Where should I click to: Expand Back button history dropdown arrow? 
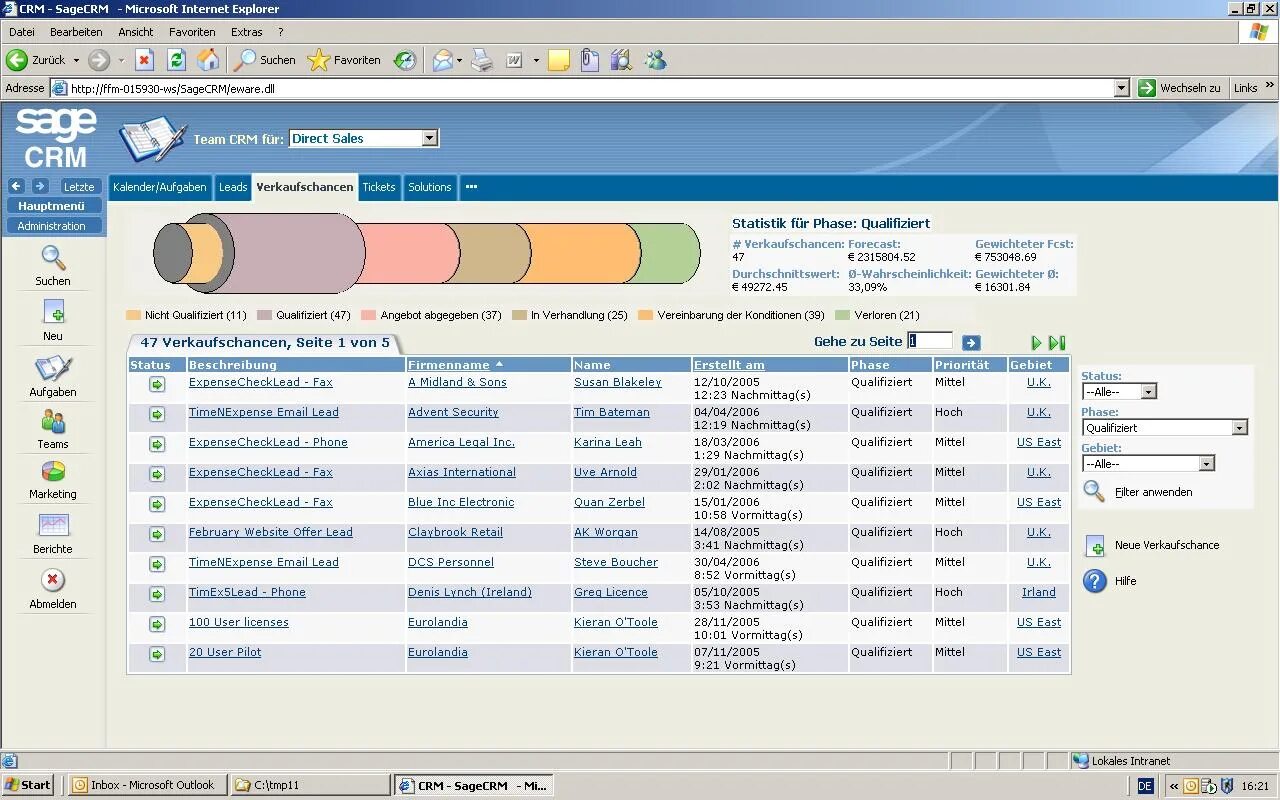74,60
